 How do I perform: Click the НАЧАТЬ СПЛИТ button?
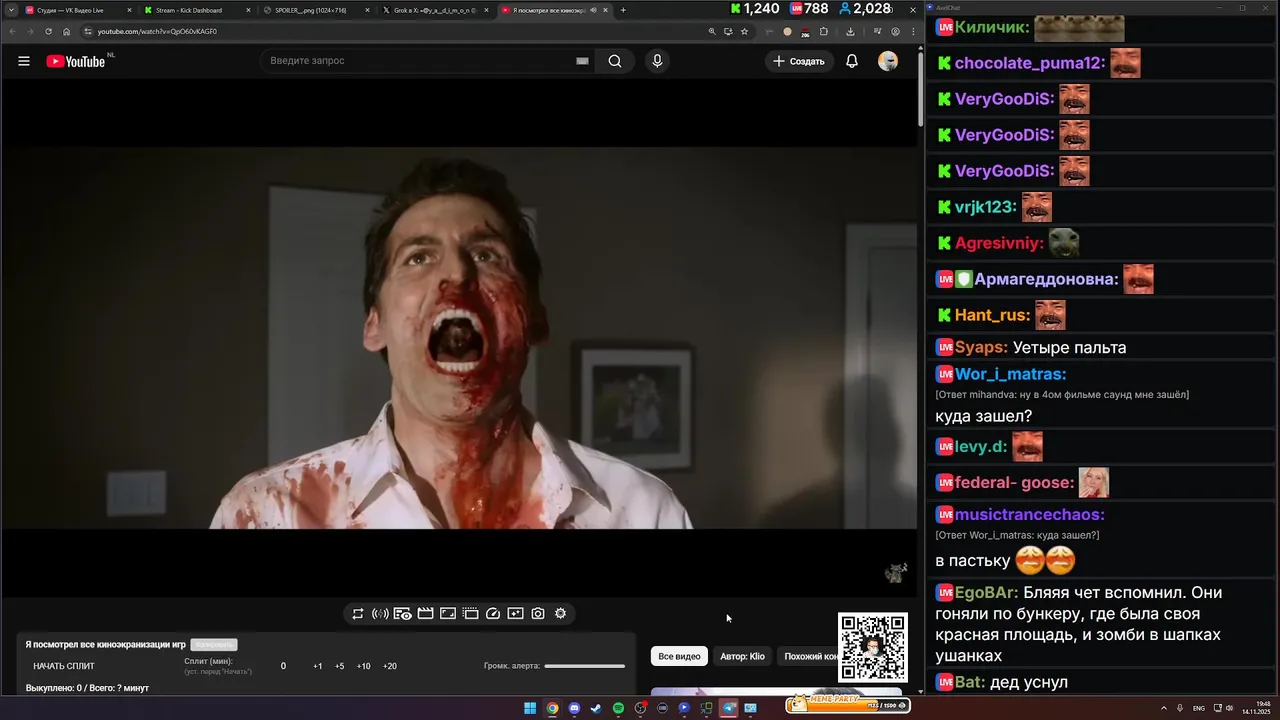click(x=64, y=666)
